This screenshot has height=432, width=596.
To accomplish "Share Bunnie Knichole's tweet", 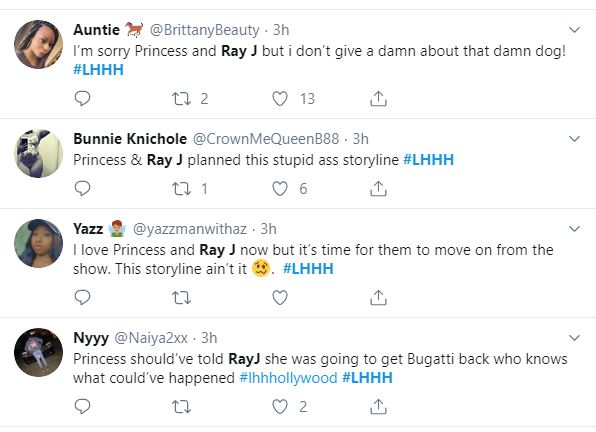I will pyautogui.click(x=378, y=188).
